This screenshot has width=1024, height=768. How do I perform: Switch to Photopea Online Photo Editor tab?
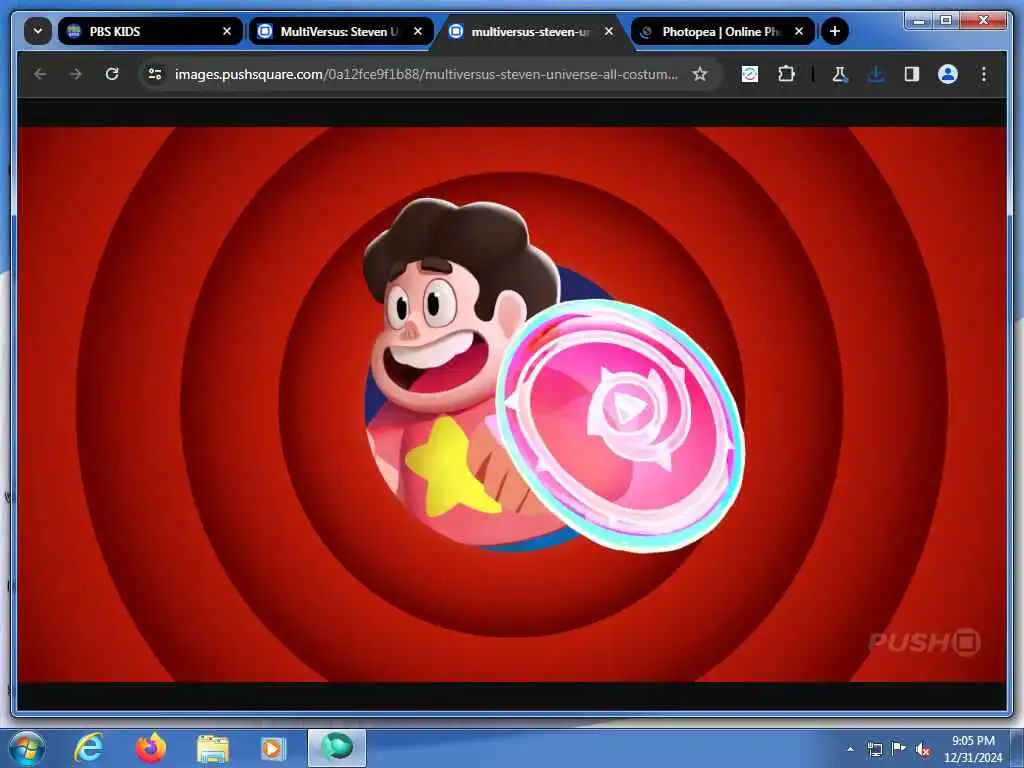(x=723, y=31)
